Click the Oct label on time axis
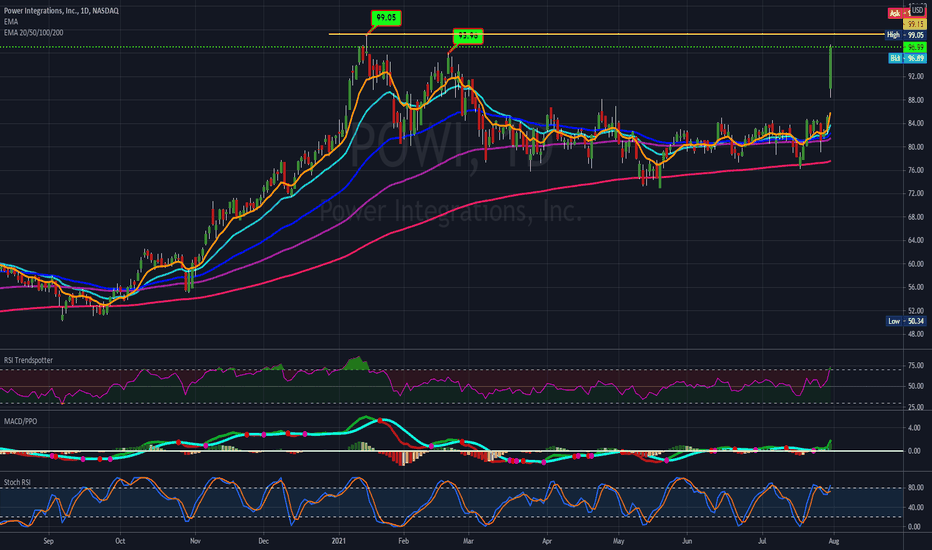 pyautogui.click(x=120, y=542)
